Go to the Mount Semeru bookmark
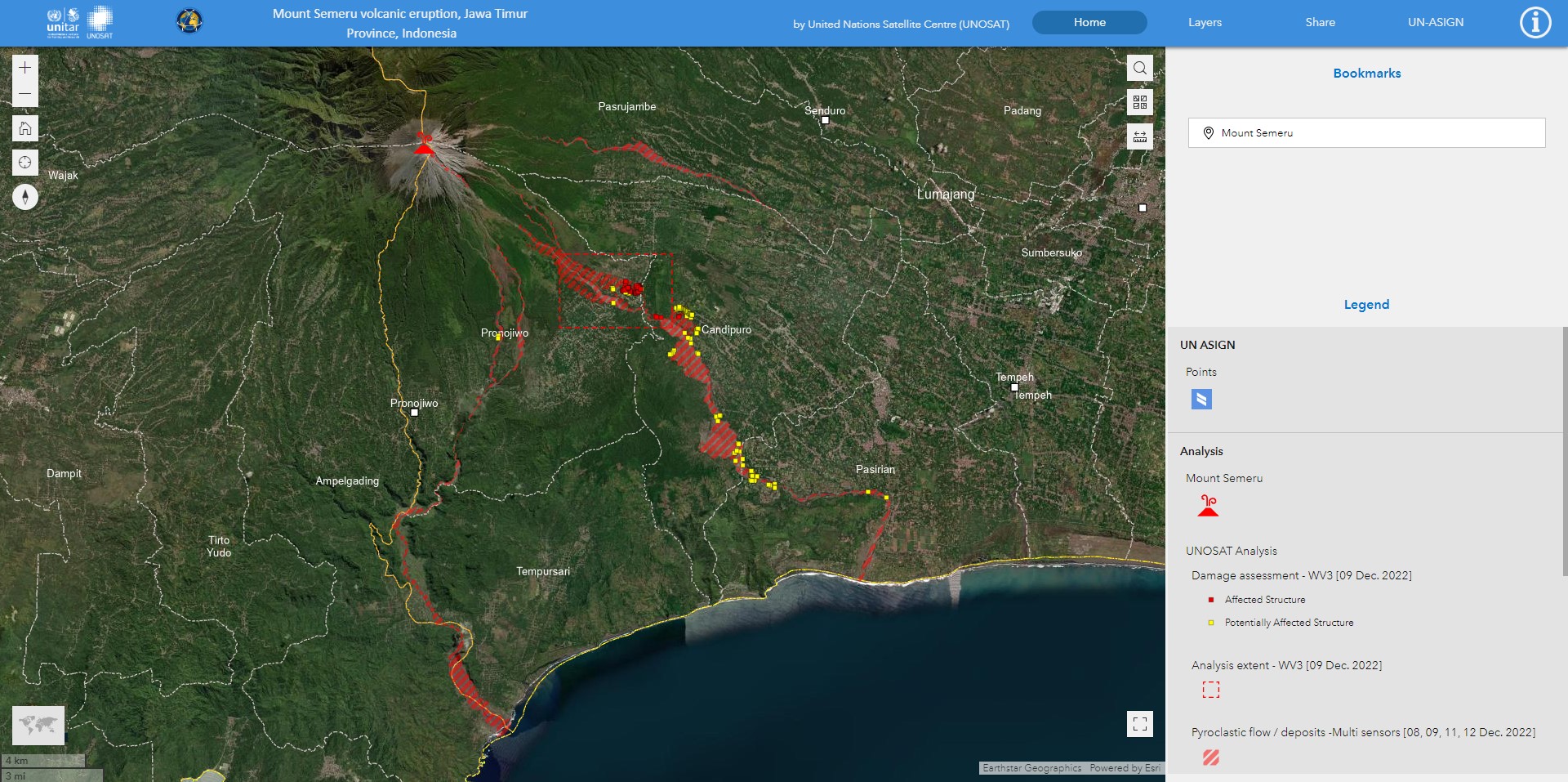 [1366, 133]
